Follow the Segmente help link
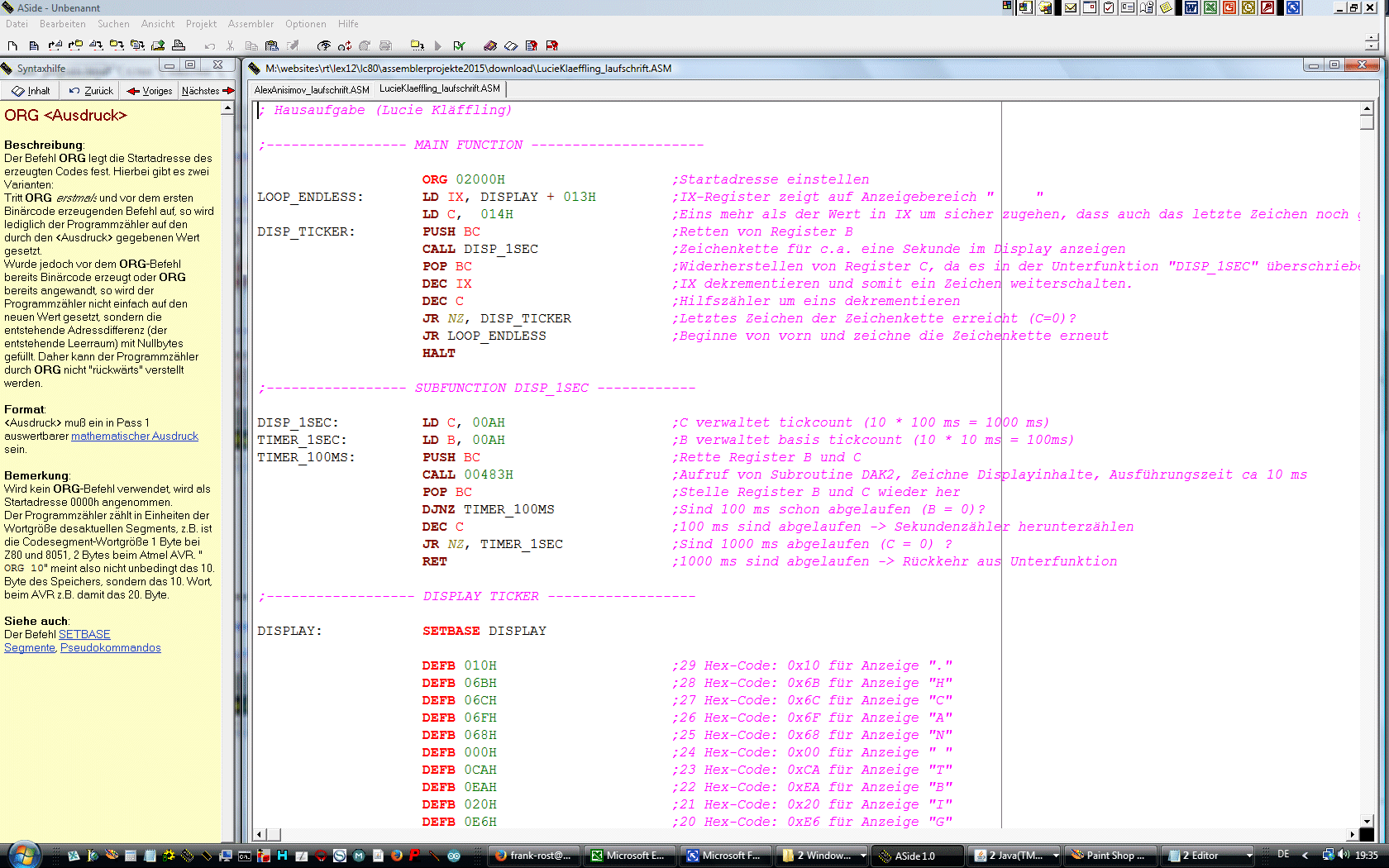Viewport: 1389px width, 868px height. [30, 647]
